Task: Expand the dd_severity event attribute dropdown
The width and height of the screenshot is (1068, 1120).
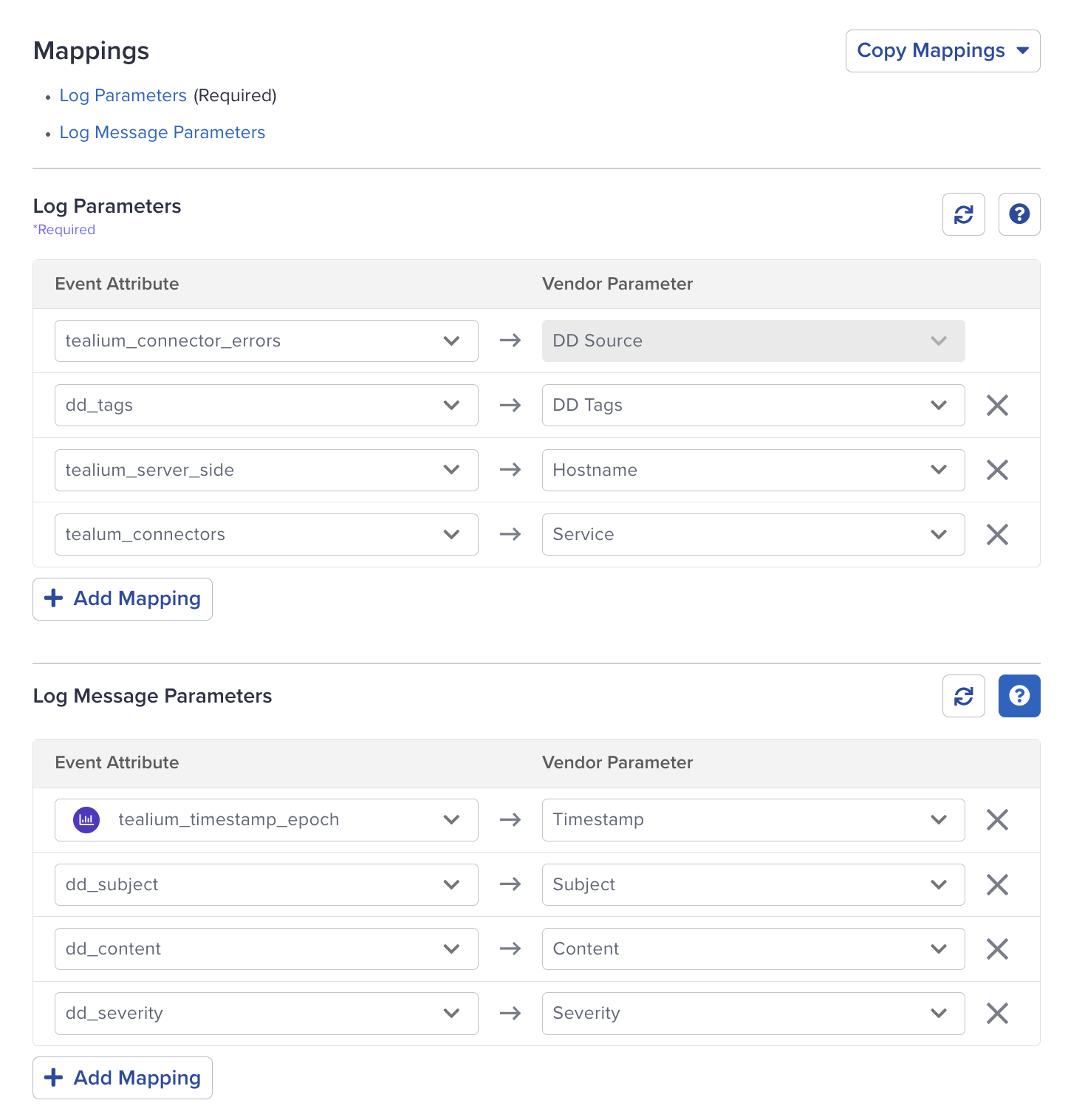Action: point(266,1013)
